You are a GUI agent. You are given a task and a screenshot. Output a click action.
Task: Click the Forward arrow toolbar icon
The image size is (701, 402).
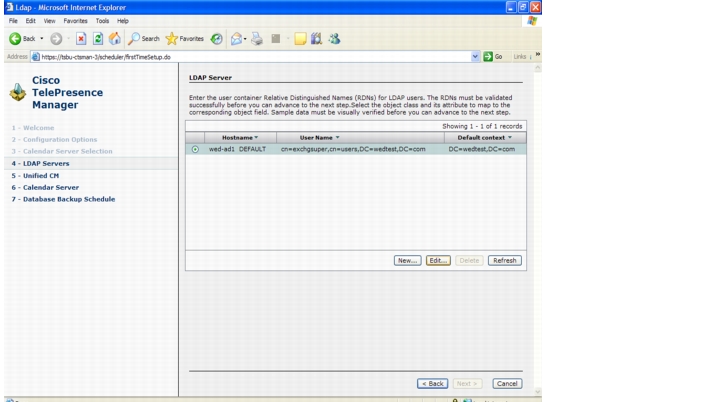56,39
